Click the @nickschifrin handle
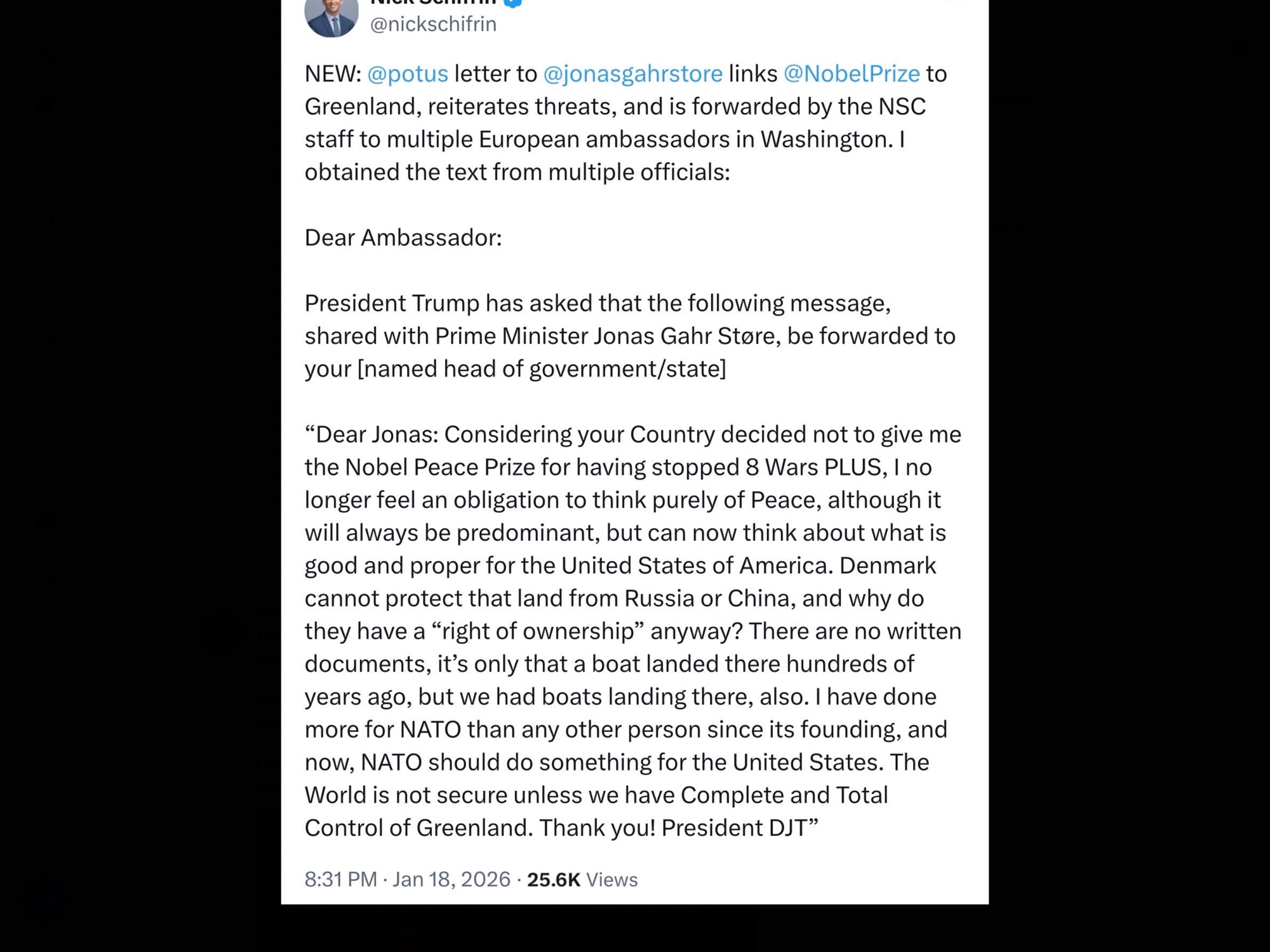The width and height of the screenshot is (1270, 952). 433,24
